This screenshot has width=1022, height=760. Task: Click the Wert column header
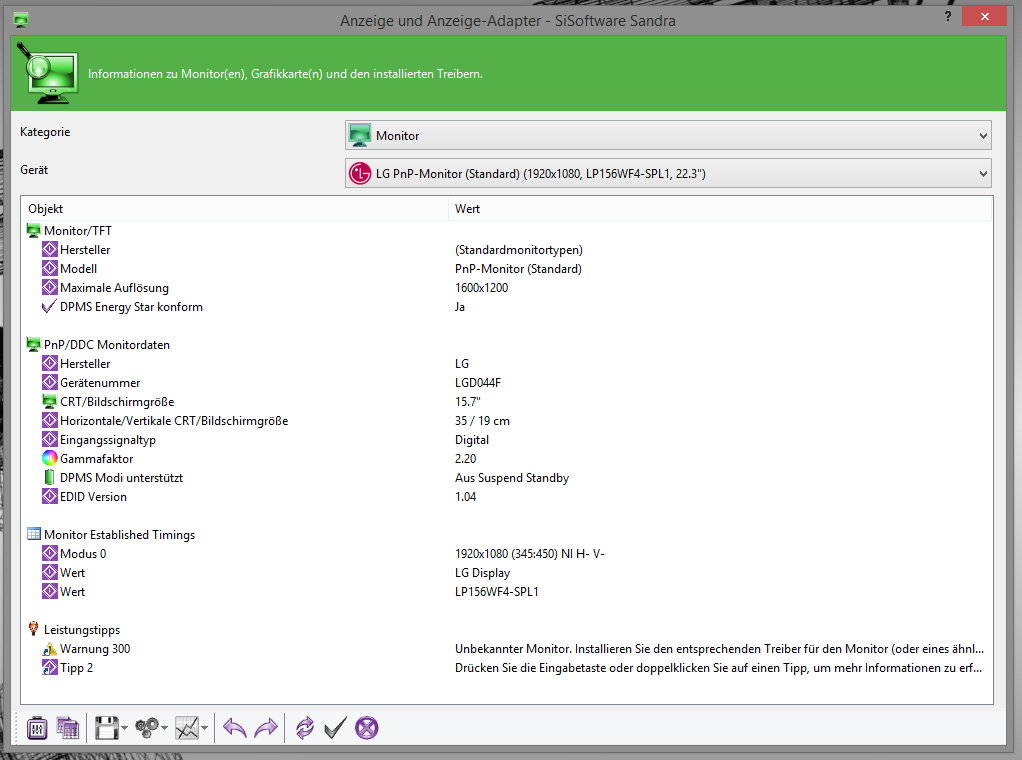click(720, 209)
